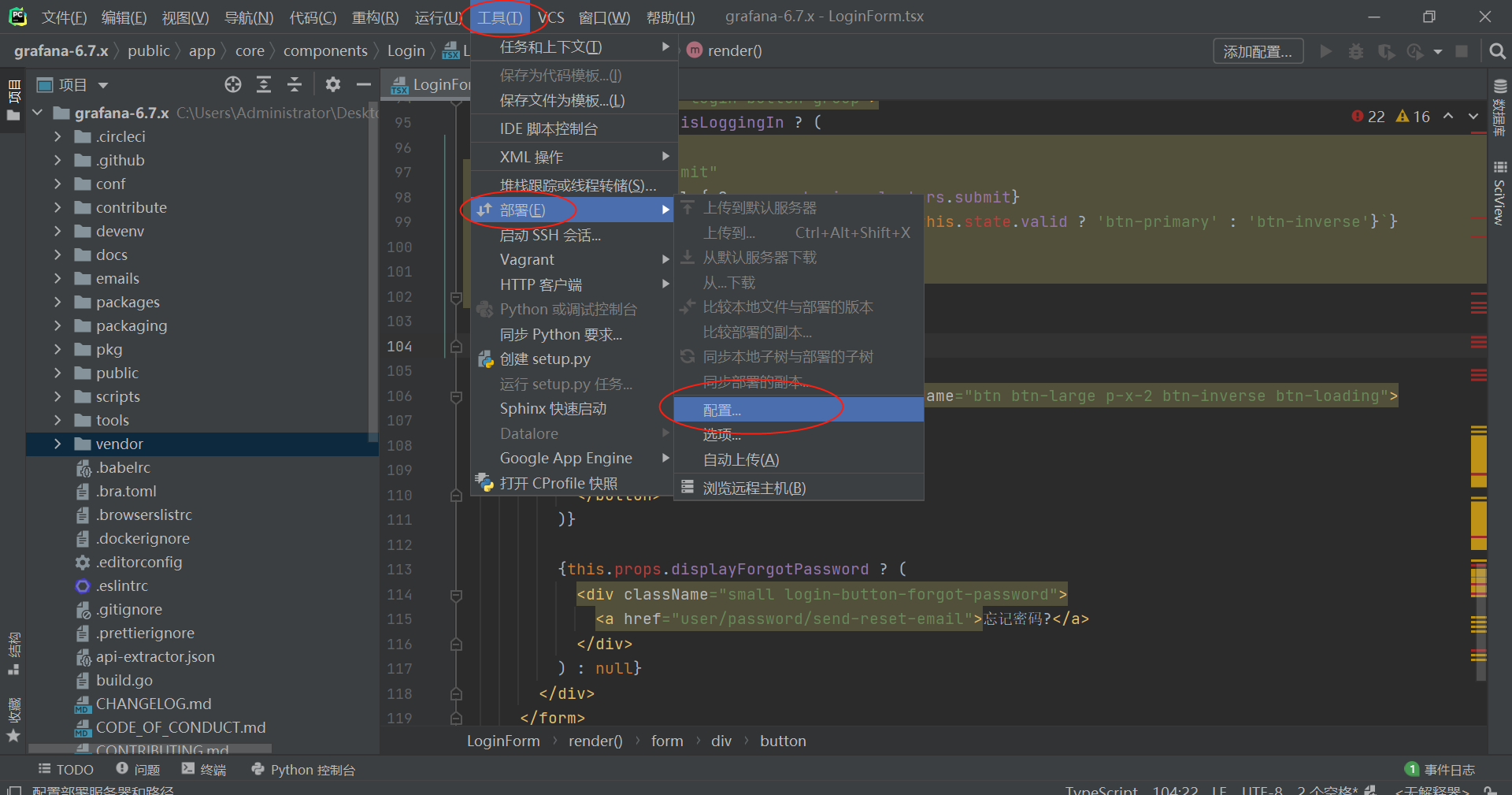This screenshot has width=1512, height=795.
Task: Click the Stop square icon
Action: 1462,51
